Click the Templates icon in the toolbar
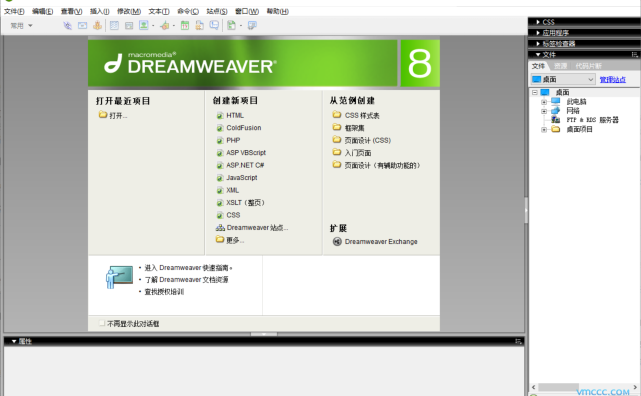 [x=231, y=25]
